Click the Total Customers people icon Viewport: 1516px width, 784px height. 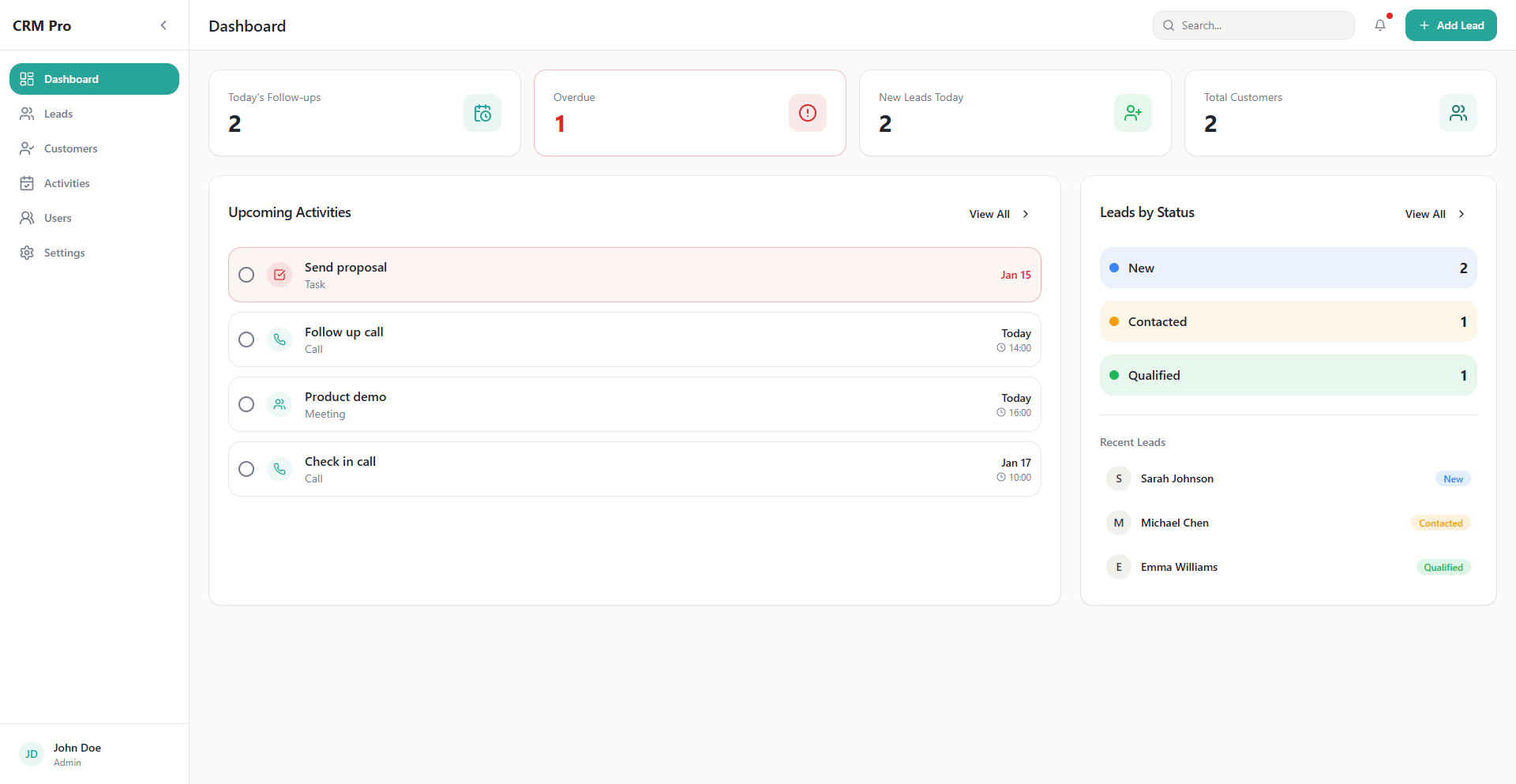[1458, 113]
